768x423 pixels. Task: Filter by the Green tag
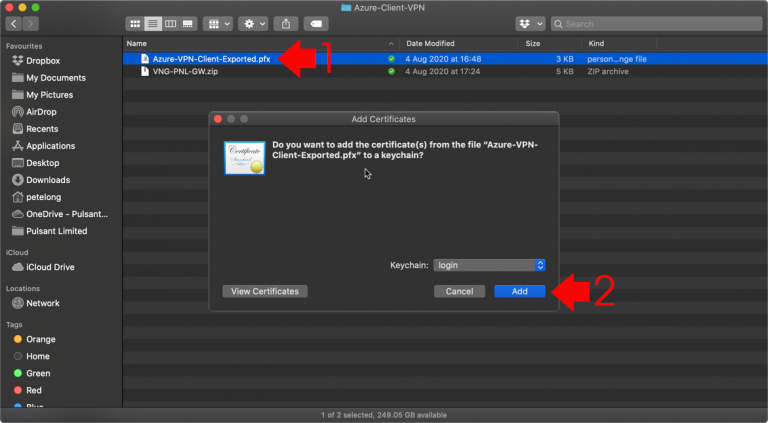[x=38, y=374]
